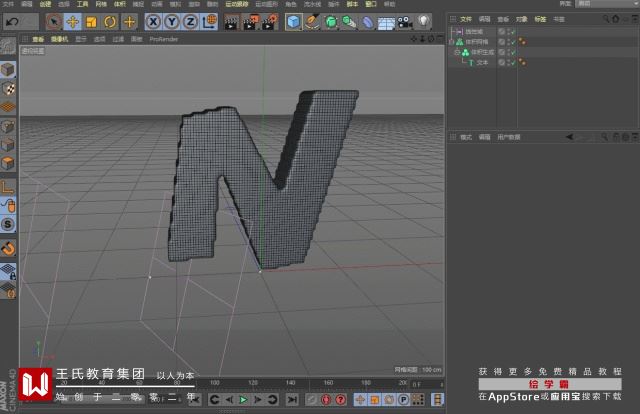Viewport: 640px width, 414px height.
Task: Click the red Record keyframe button
Action: 326,400
